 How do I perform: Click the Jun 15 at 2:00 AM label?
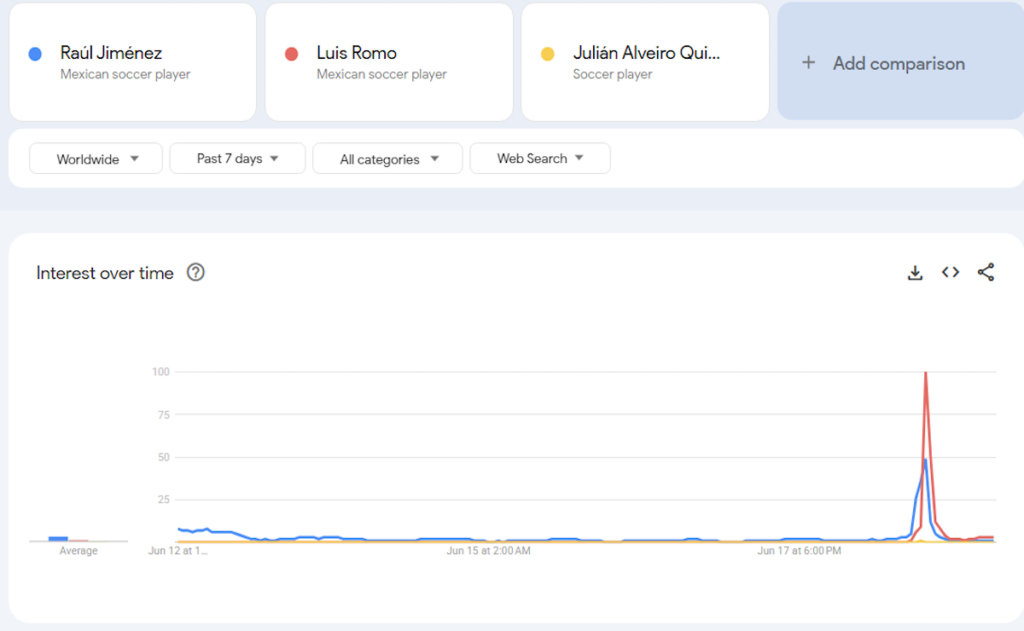(488, 551)
